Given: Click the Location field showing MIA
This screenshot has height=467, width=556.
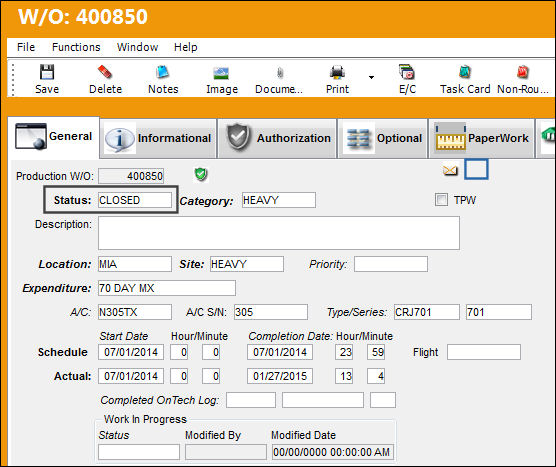Looking at the screenshot, I should click(x=135, y=264).
